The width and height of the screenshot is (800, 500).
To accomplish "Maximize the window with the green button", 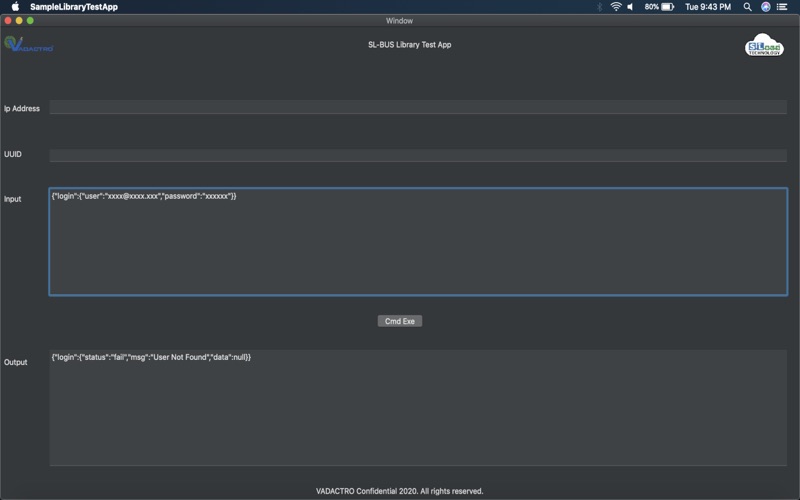I will [x=30, y=20].
